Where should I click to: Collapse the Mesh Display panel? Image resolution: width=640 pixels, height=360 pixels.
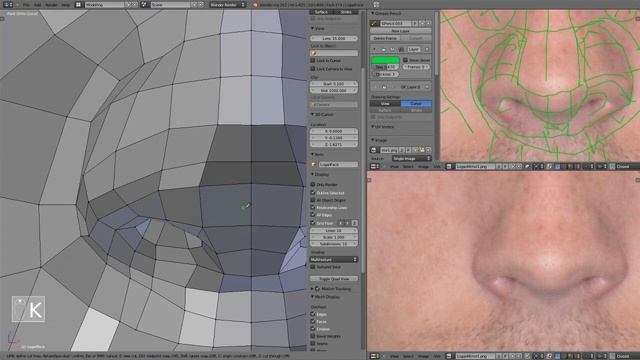coord(326,297)
